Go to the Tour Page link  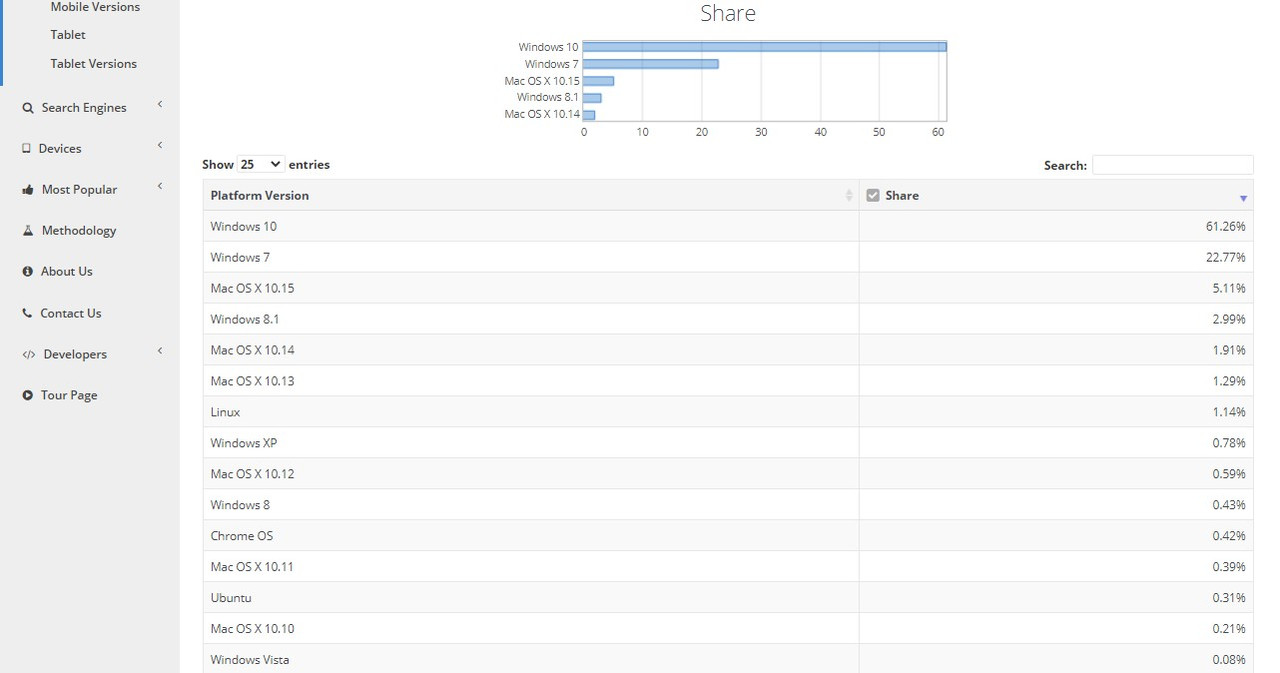69,396
